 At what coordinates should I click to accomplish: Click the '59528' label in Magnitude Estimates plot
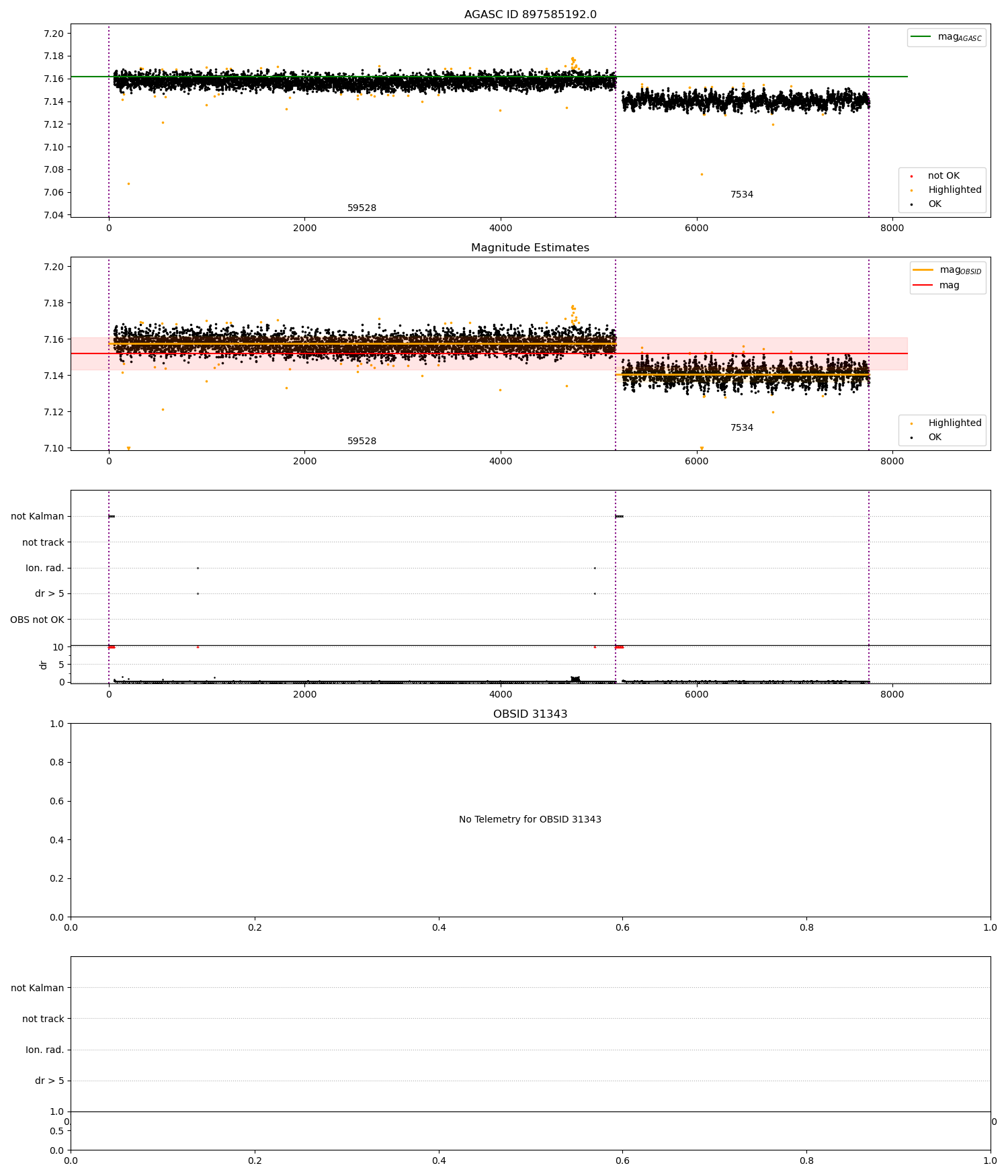(x=362, y=442)
